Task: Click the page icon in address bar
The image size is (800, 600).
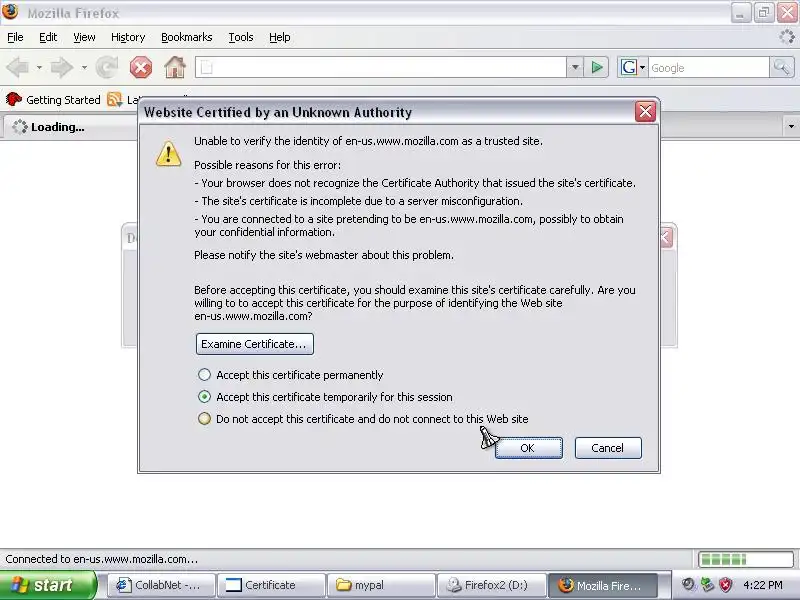Action: click(207, 67)
